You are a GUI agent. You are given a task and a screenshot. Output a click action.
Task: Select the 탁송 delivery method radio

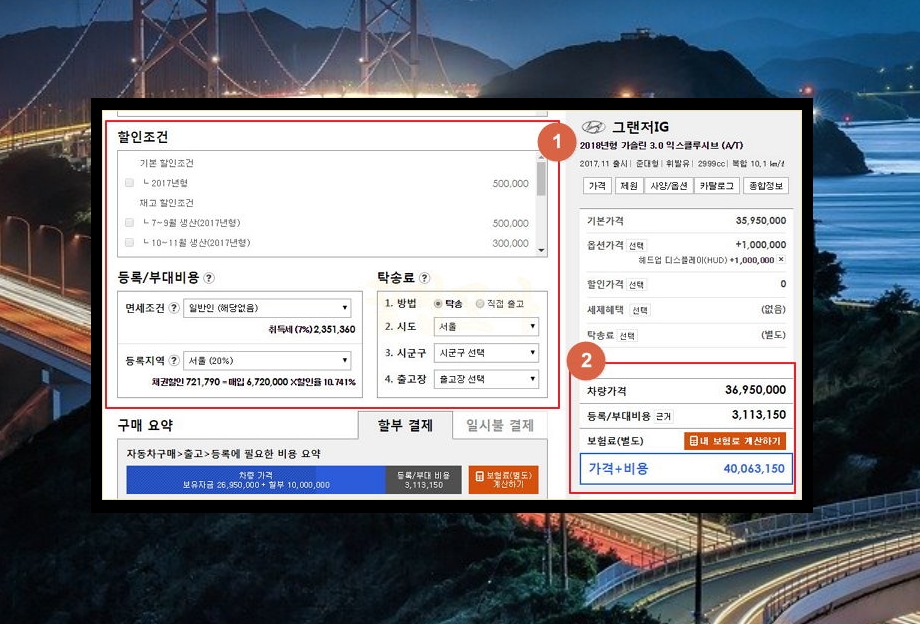click(438, 304)
